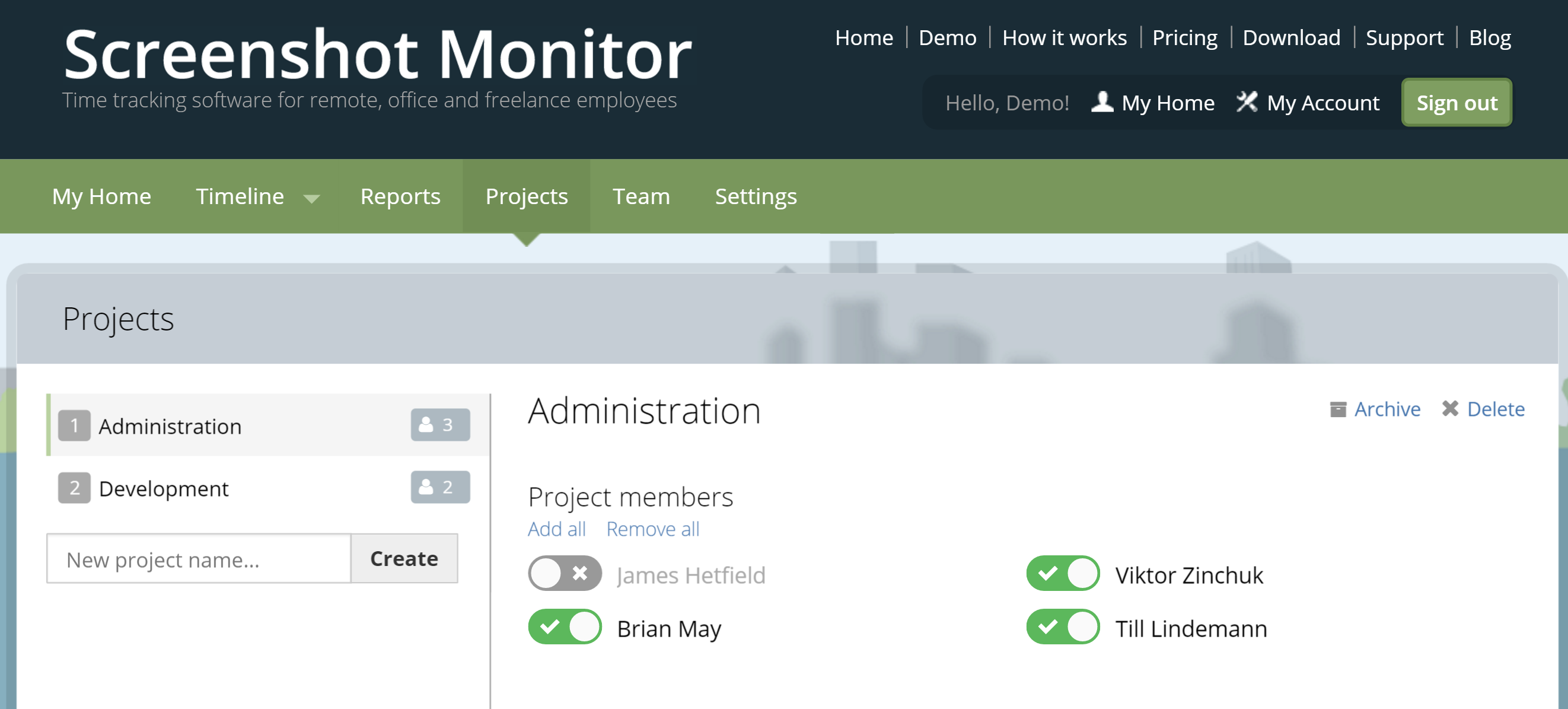The width and height of the screenshot is (1568, 709).
Task: Click the Remove all link
Action: [652, 529]
